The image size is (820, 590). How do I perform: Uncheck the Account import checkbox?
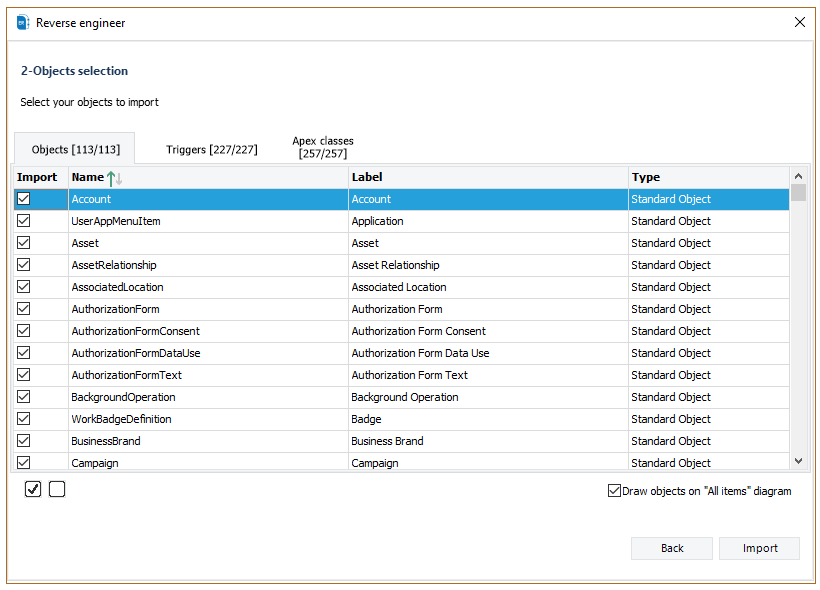(x=24, y=199)
